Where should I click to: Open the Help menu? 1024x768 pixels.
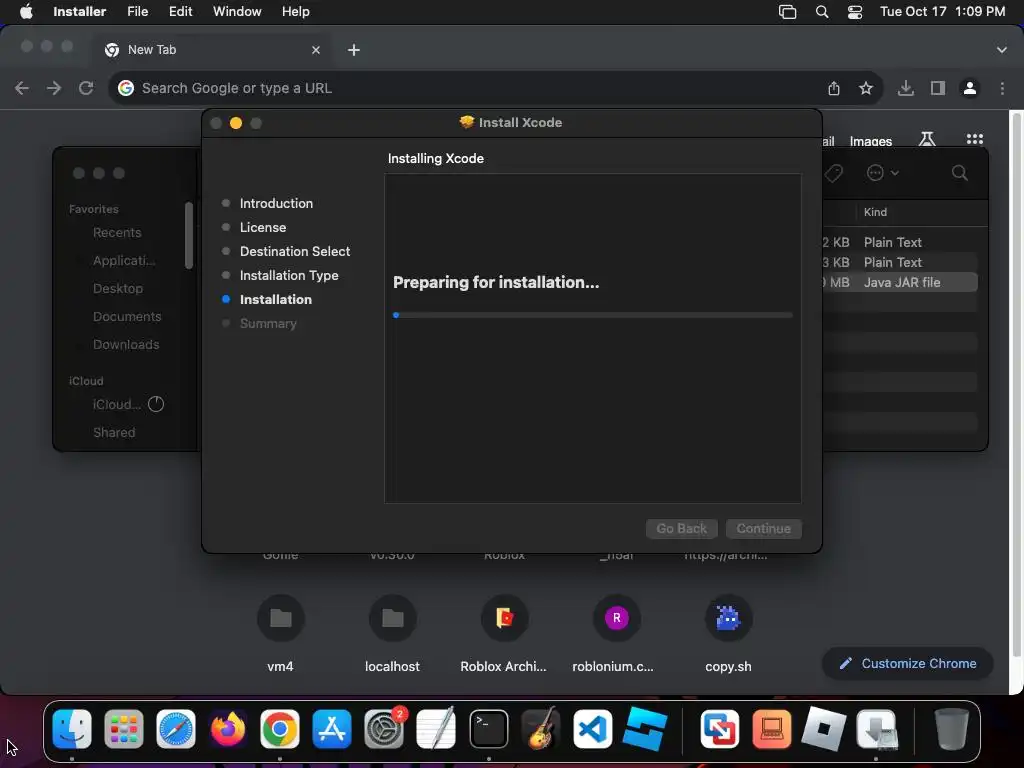pyautogui.click(x=296, y=12)
